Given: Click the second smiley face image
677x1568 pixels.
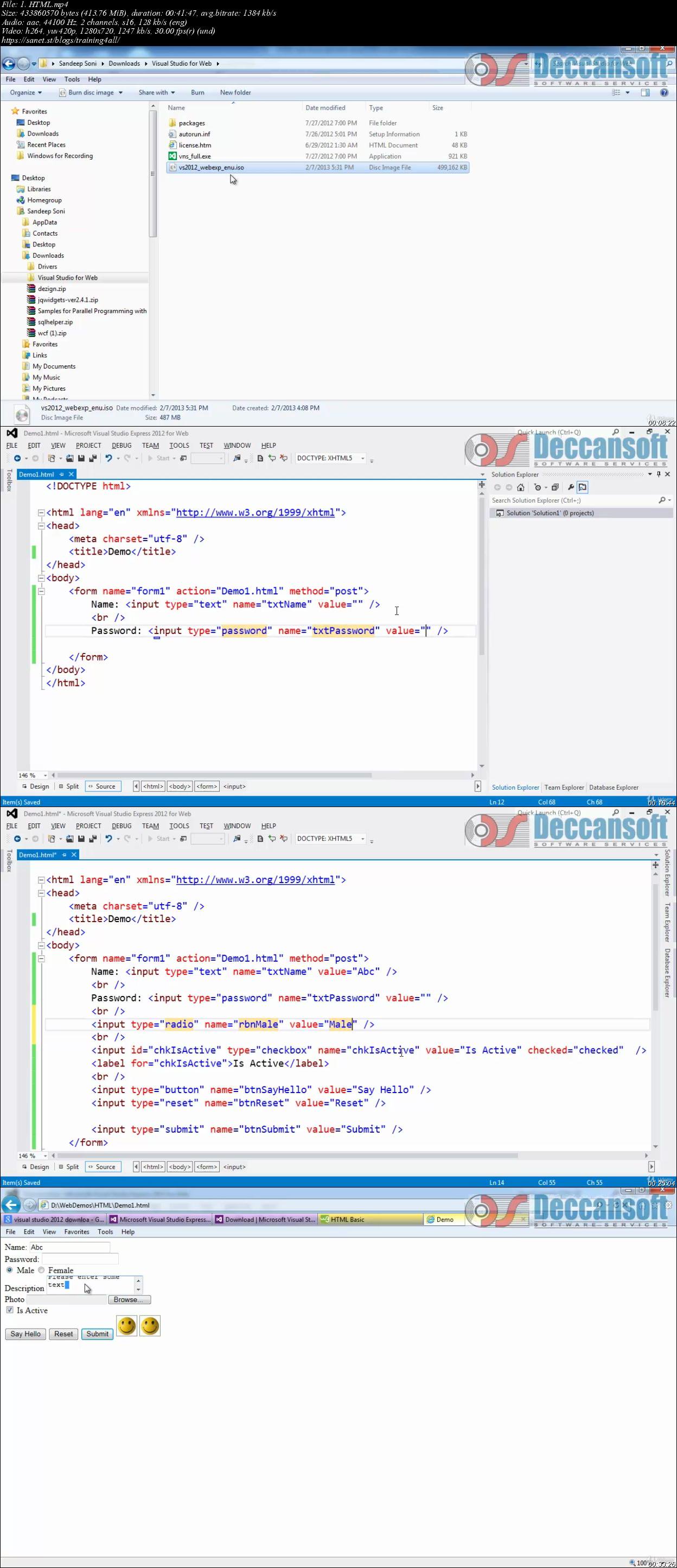Looking at the screenshot, I should pos(150,1326).
